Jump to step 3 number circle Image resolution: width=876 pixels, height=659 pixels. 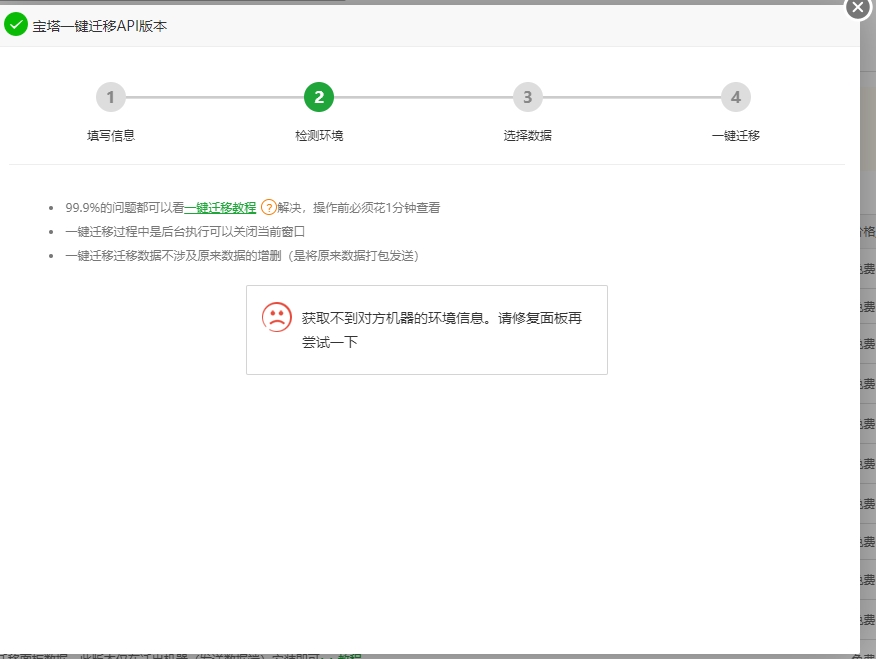pos(527,97)
